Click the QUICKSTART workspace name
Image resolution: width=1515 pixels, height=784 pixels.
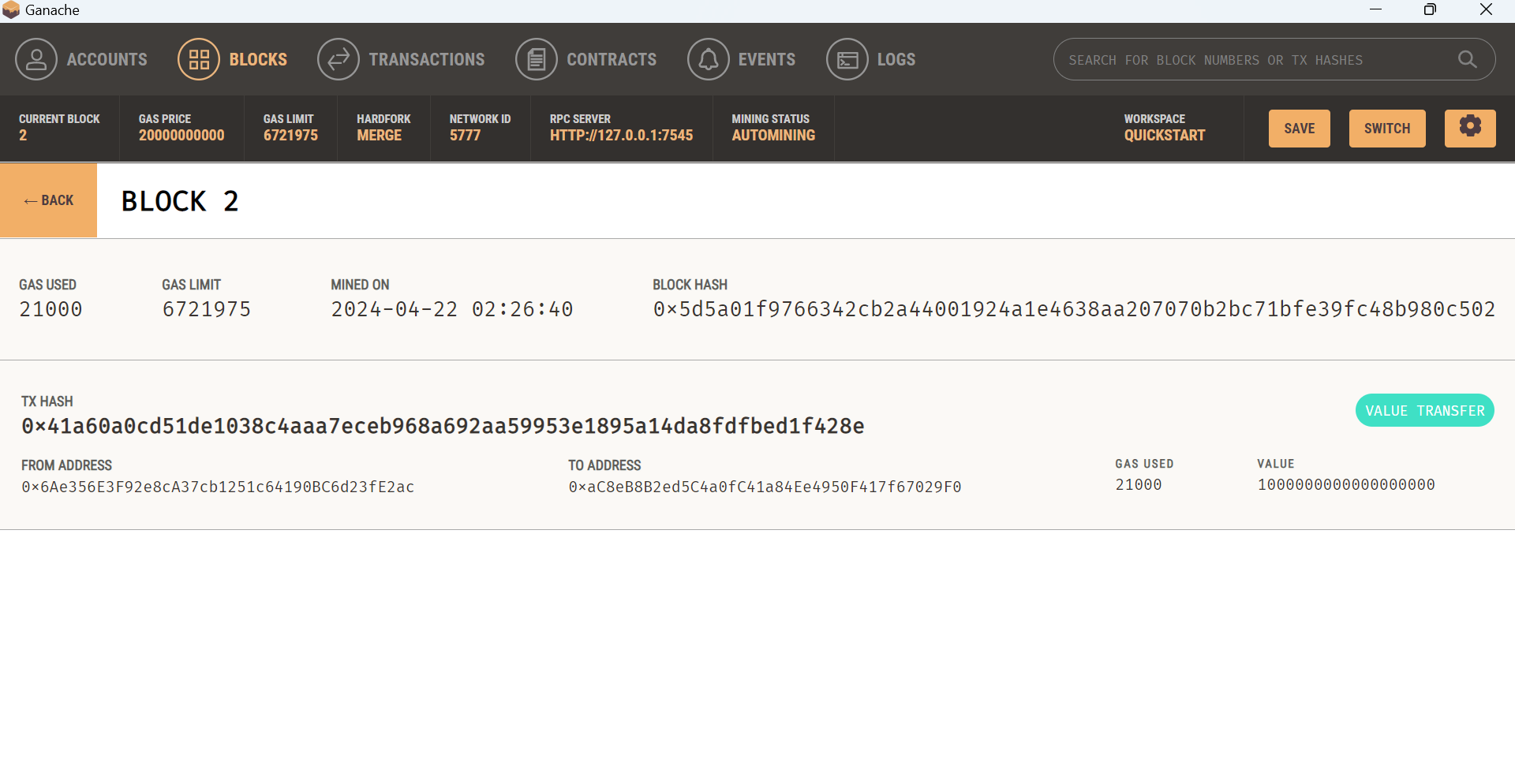1165,135
